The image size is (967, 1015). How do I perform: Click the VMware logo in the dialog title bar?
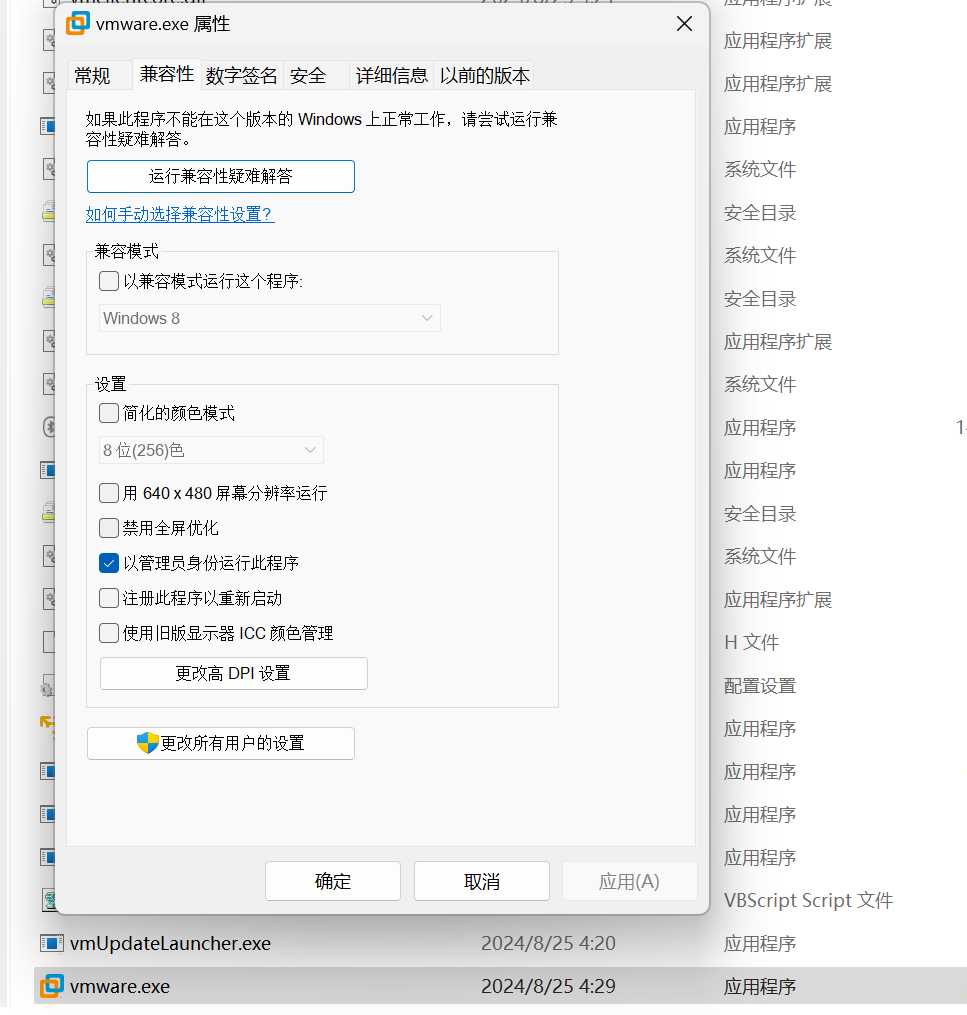point(77,23)
